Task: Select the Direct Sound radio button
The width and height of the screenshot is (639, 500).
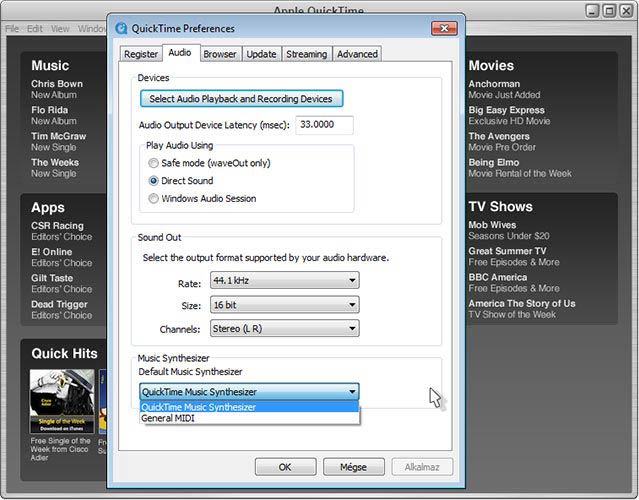Action: 153,181
